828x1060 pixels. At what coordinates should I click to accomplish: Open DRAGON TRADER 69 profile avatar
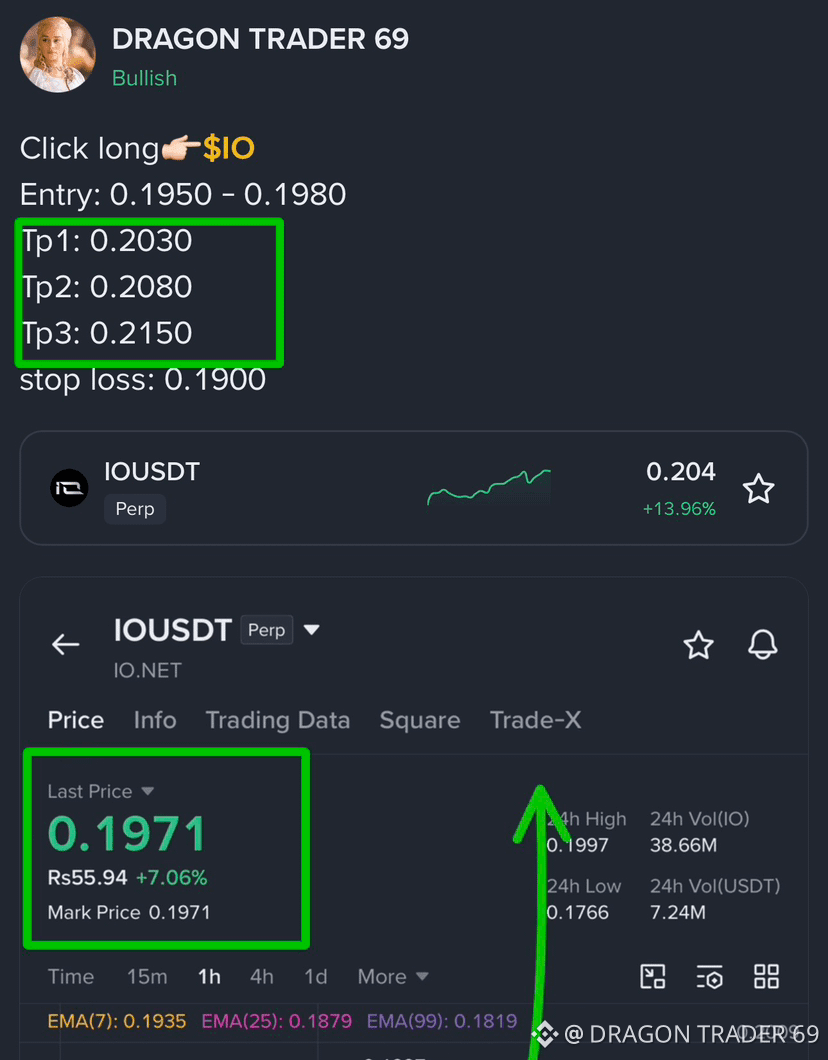[x=57, y=55]
